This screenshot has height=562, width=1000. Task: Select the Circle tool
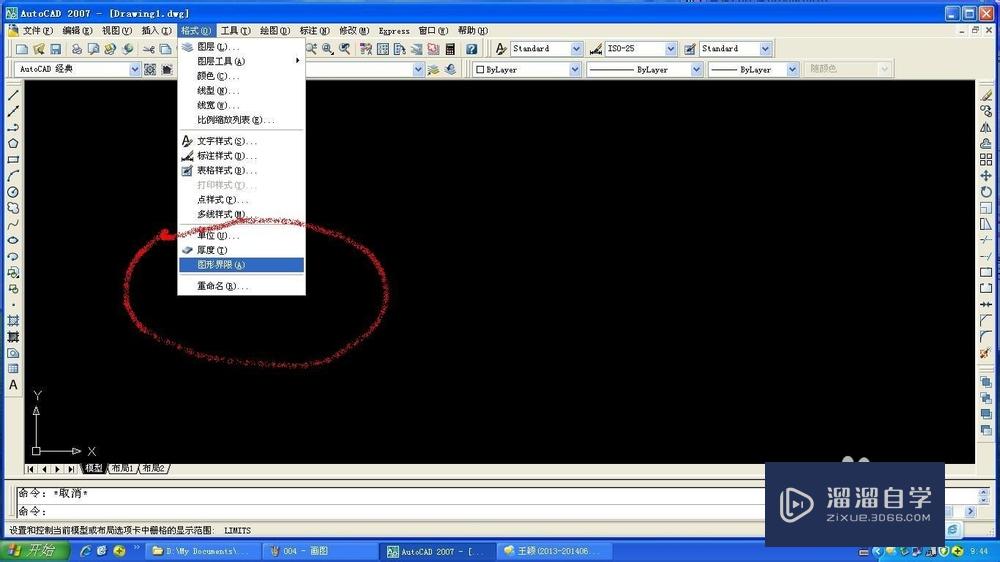pyautogui.click(x=13, y=192)
